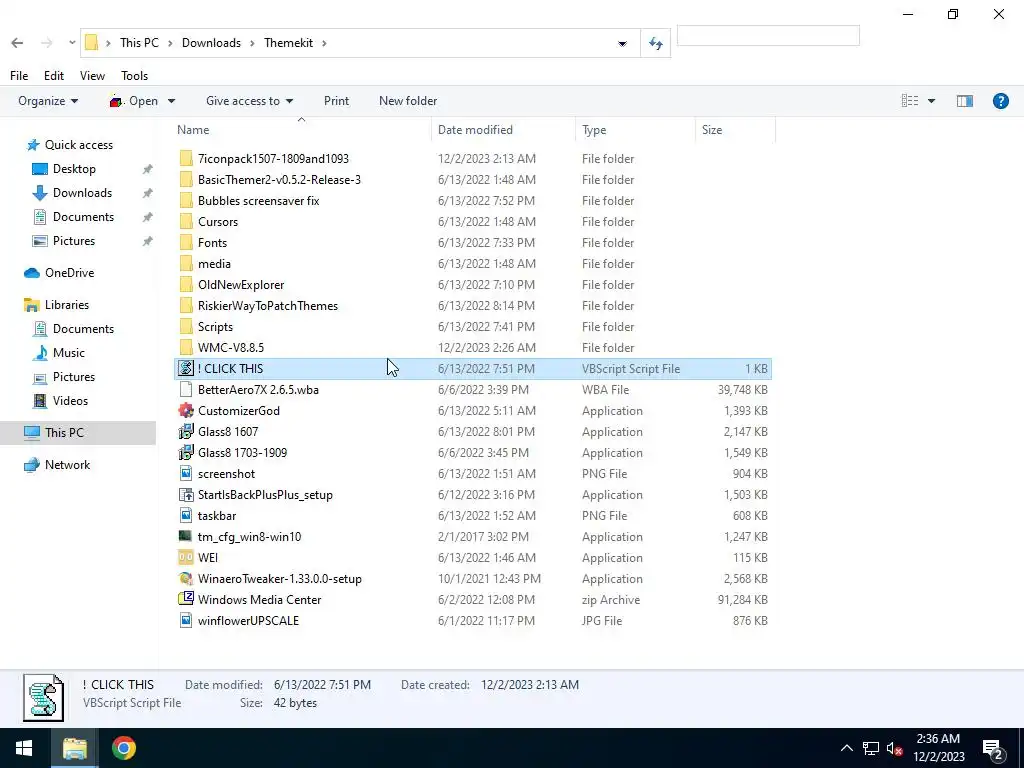Expand the chevron after Themekit in path
The image size is (1024, 768).
[x=323, y=43]
